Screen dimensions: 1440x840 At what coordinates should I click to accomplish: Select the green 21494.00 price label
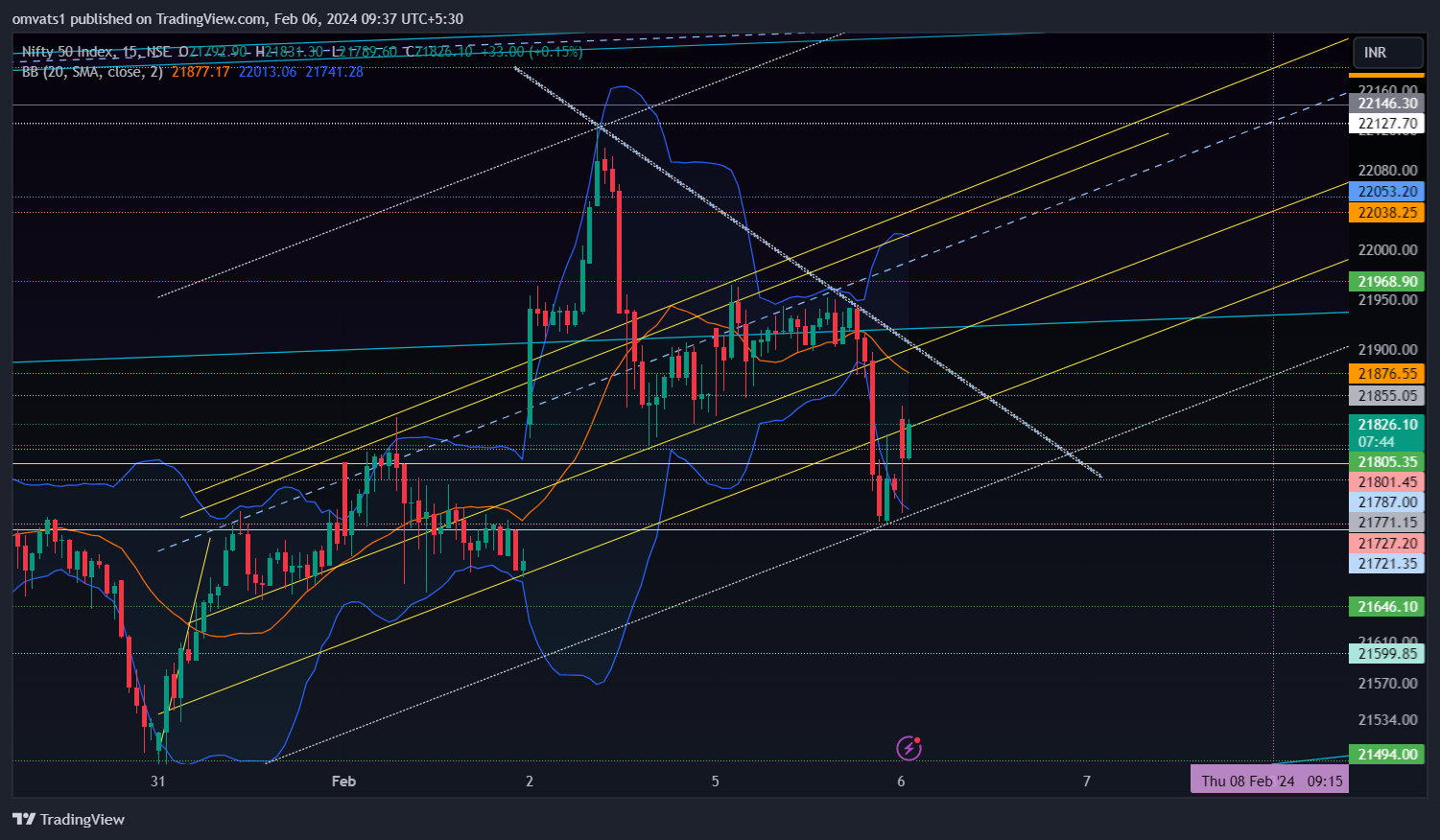[1386, 755]
